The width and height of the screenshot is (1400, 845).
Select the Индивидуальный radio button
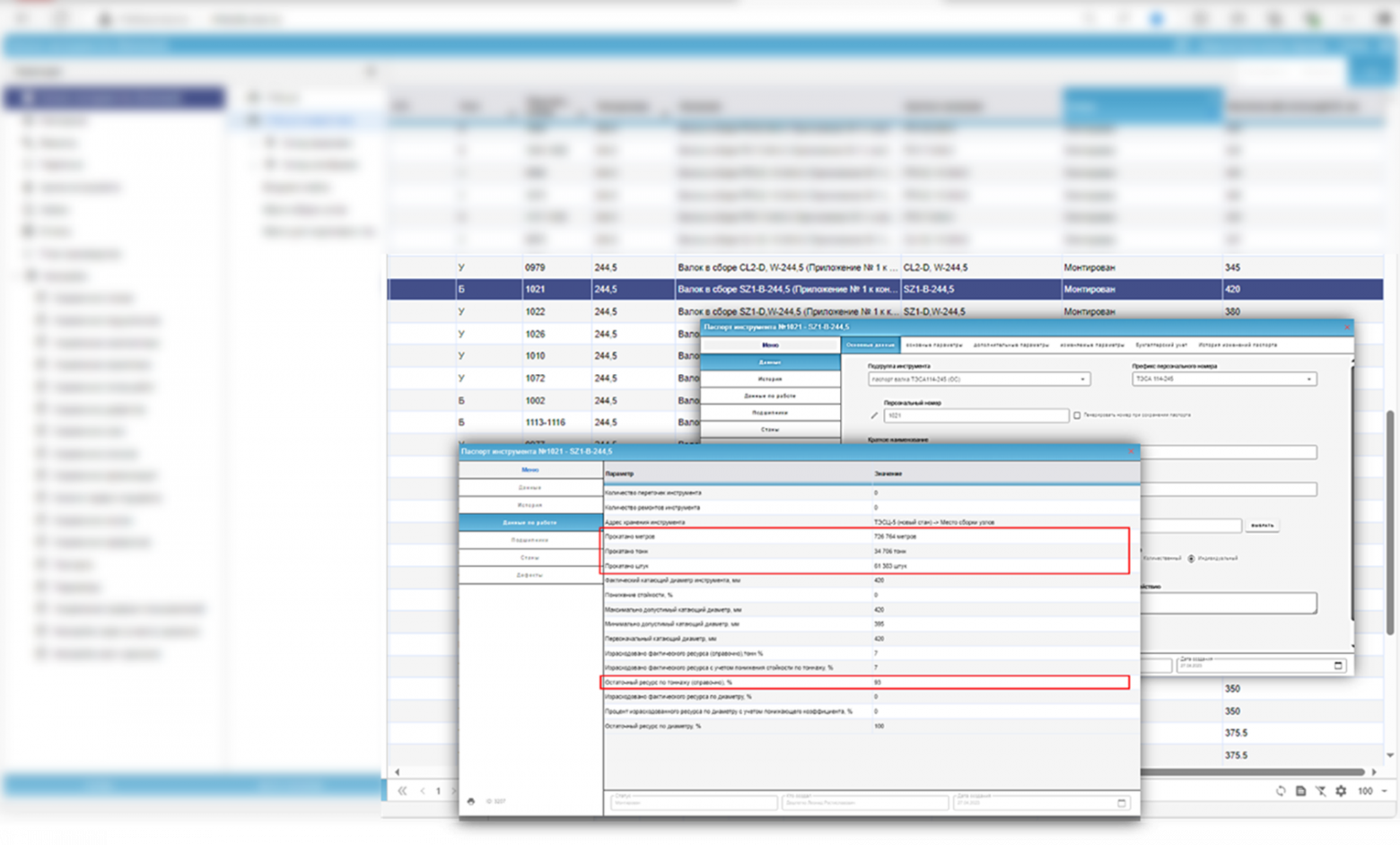[1192, 558]
